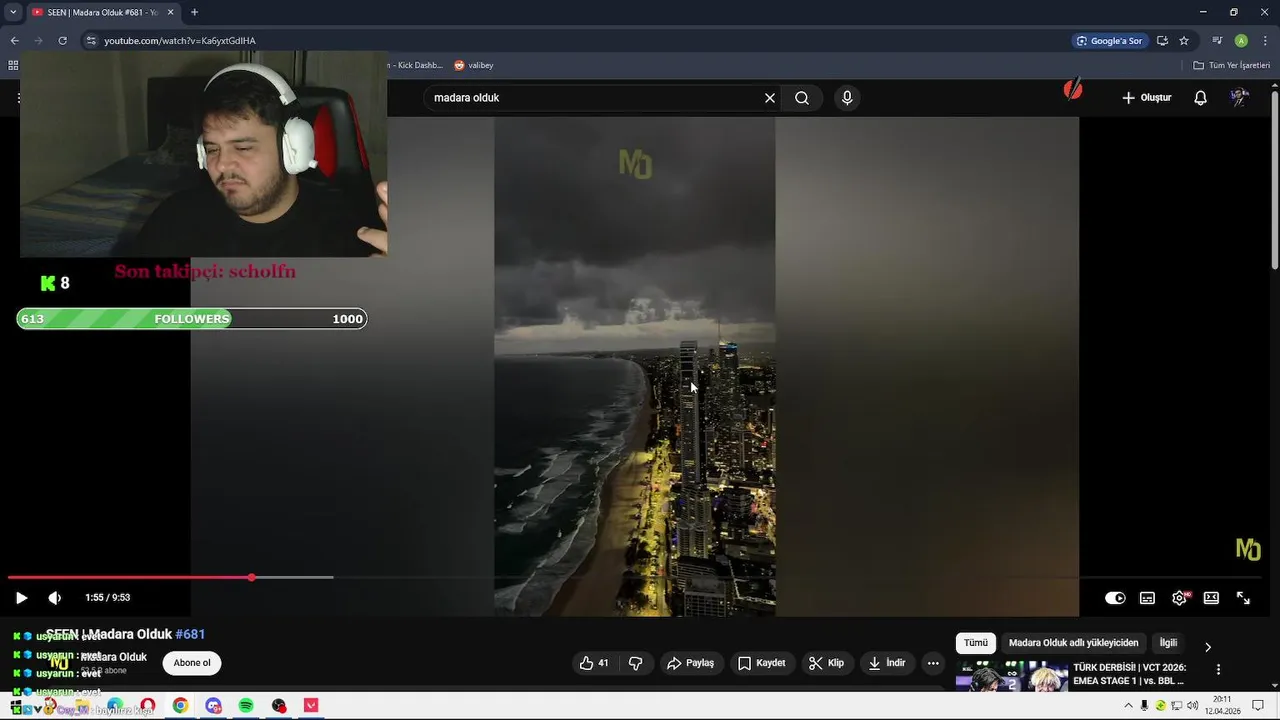Viewport: 1280px width, 720px height.
Task: Dislike the video with the thumbs-down icon
Action: (635, 663)
